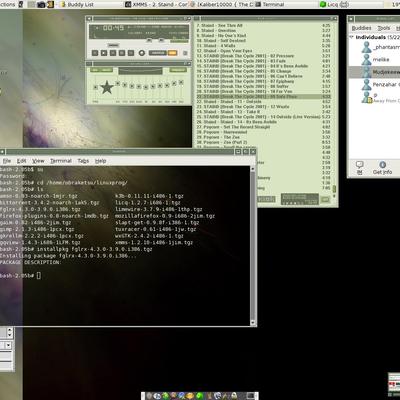This screenshot has height=400, width=400.
Task: Open the View menu in Terminal
Action: [x=38, y=161]
